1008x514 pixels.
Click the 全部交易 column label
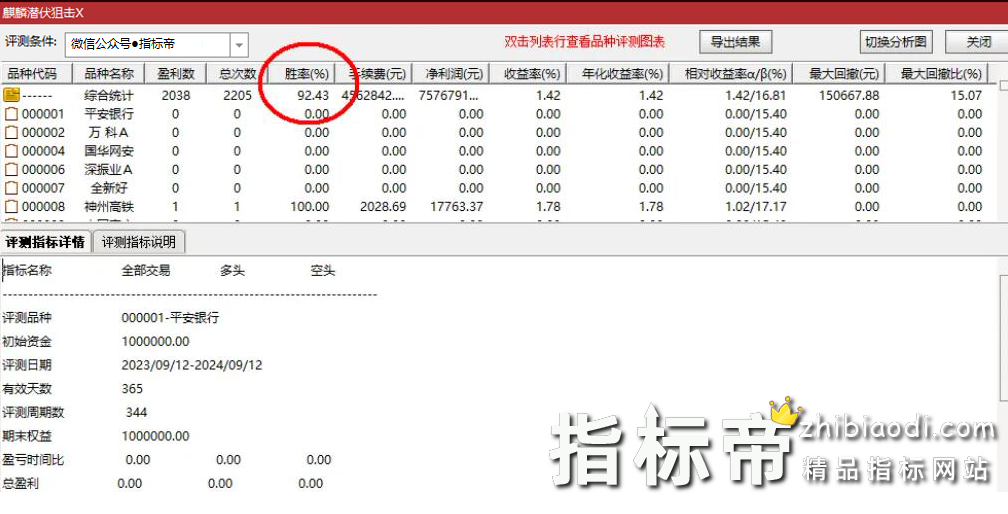(146, 271)
